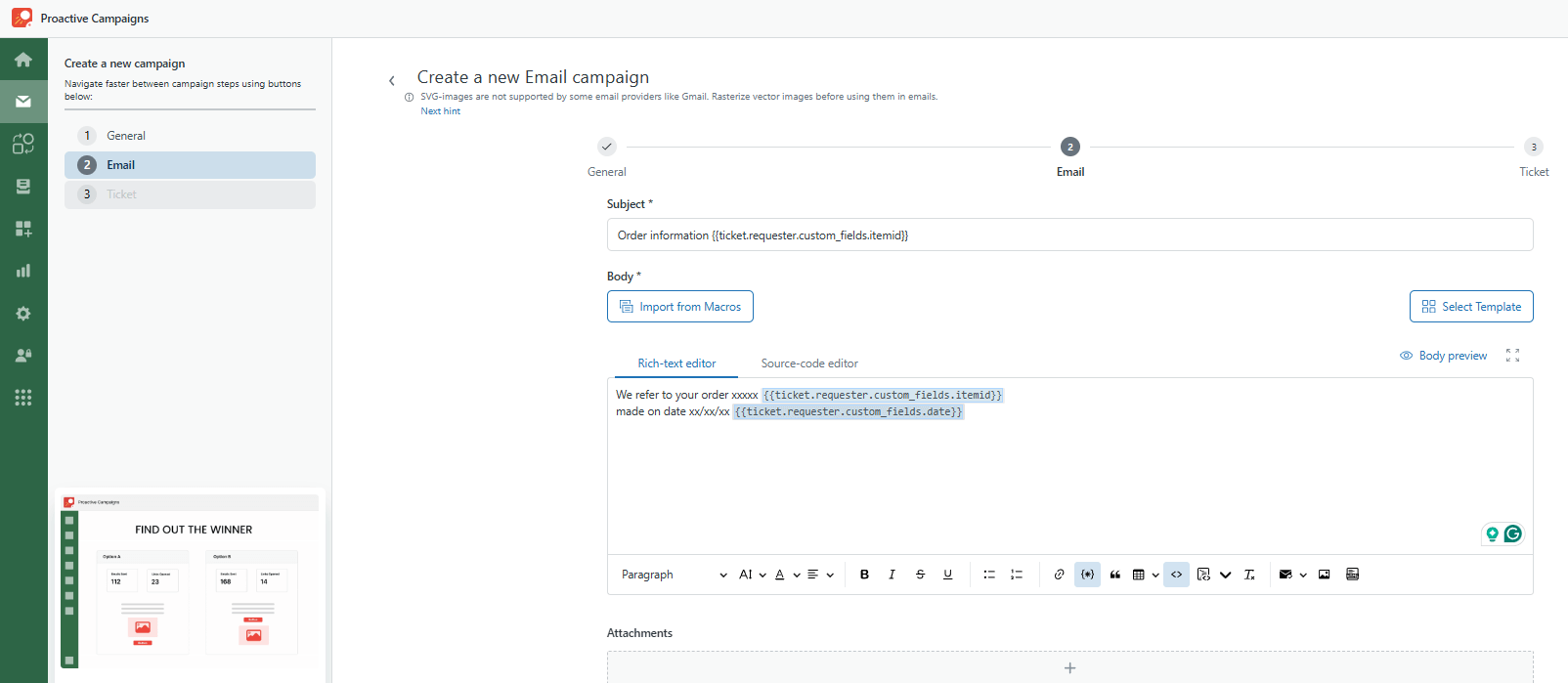1568x683 pixels.
Task: Click the settings gear in sidebar
Action: coord(23,314)
